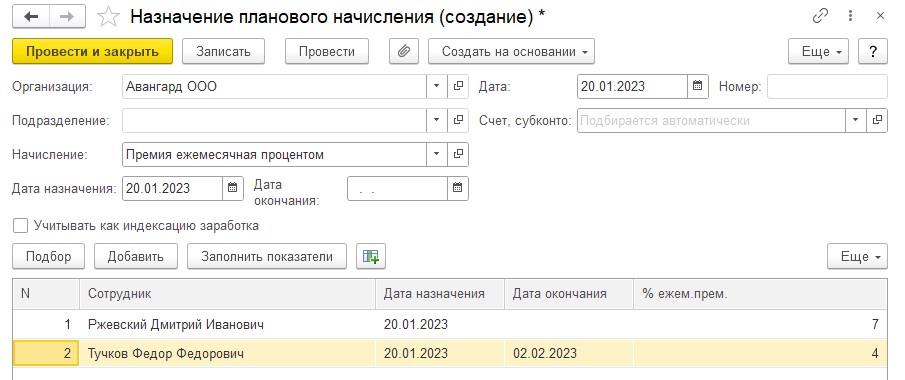Open the upper Еще menu
This screenshot has height=380, width=905.
pyautogui.click(x=819, y=51)
